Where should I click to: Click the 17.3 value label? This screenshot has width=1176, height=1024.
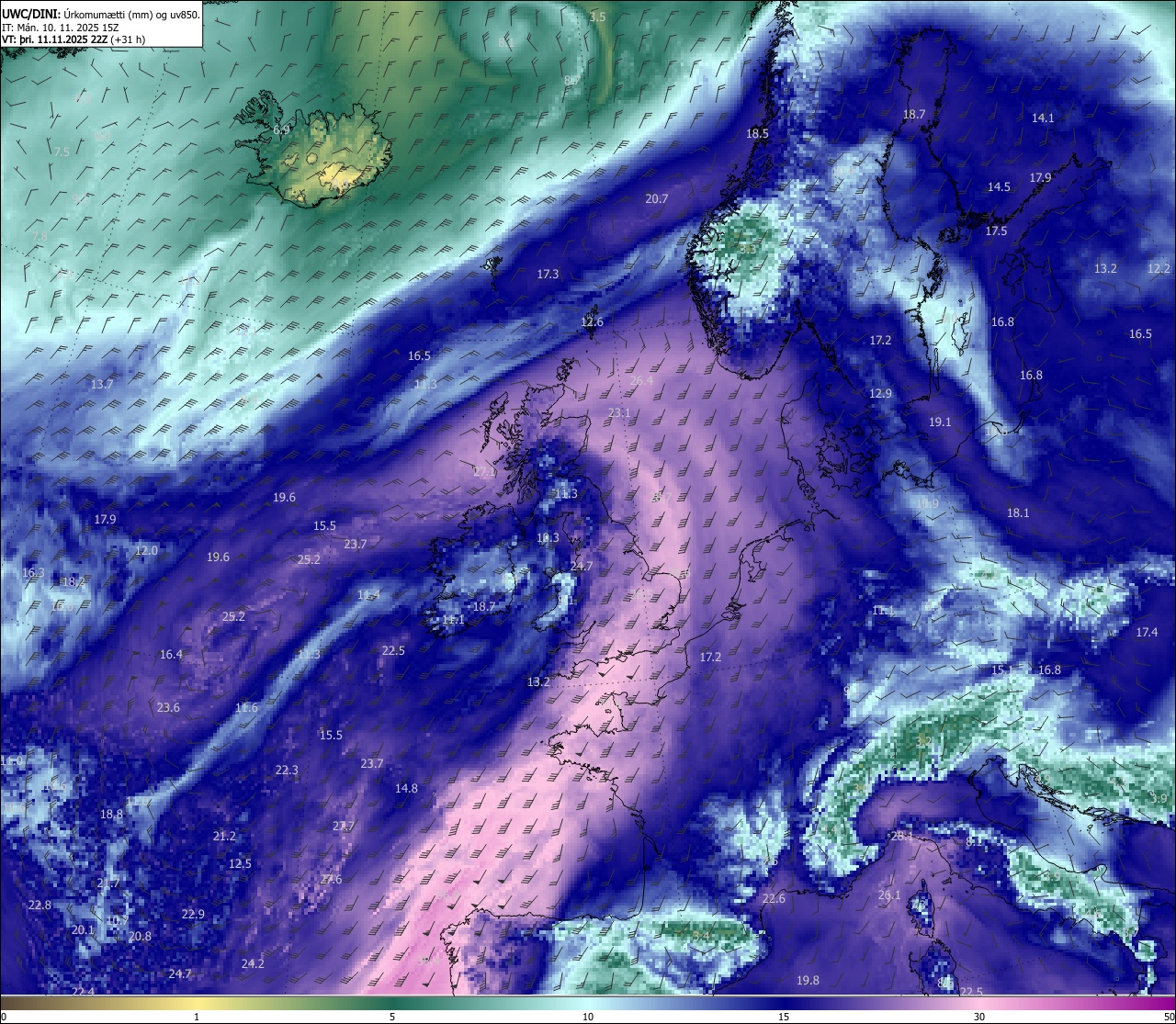click(548, 274)
